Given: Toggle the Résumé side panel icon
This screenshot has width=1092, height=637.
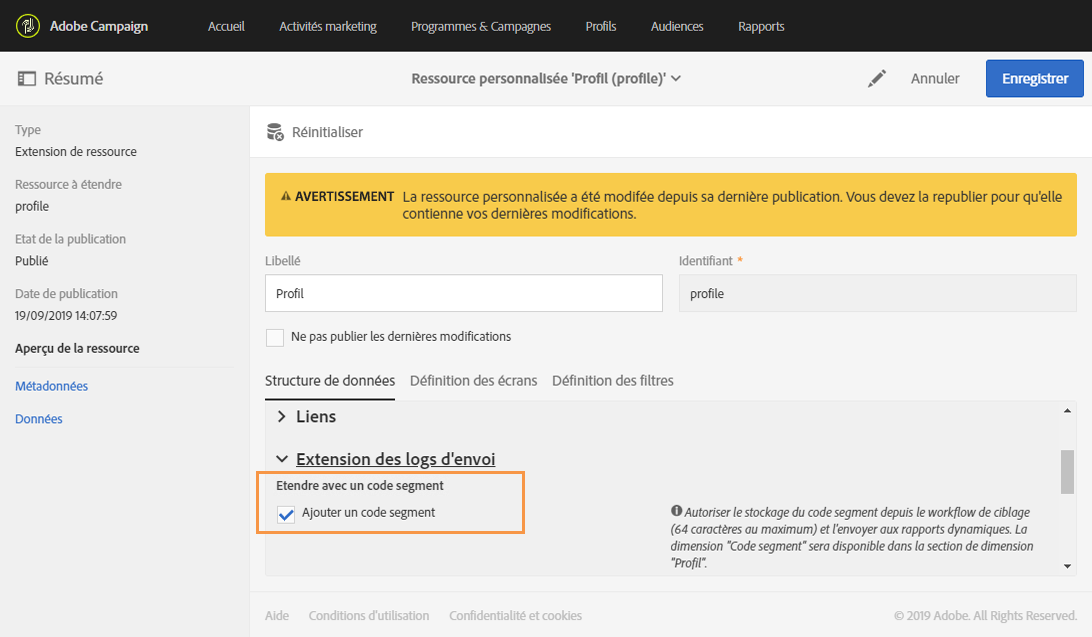Looking at the screenshot, I should pyautogui.click(x=26, y=79).
